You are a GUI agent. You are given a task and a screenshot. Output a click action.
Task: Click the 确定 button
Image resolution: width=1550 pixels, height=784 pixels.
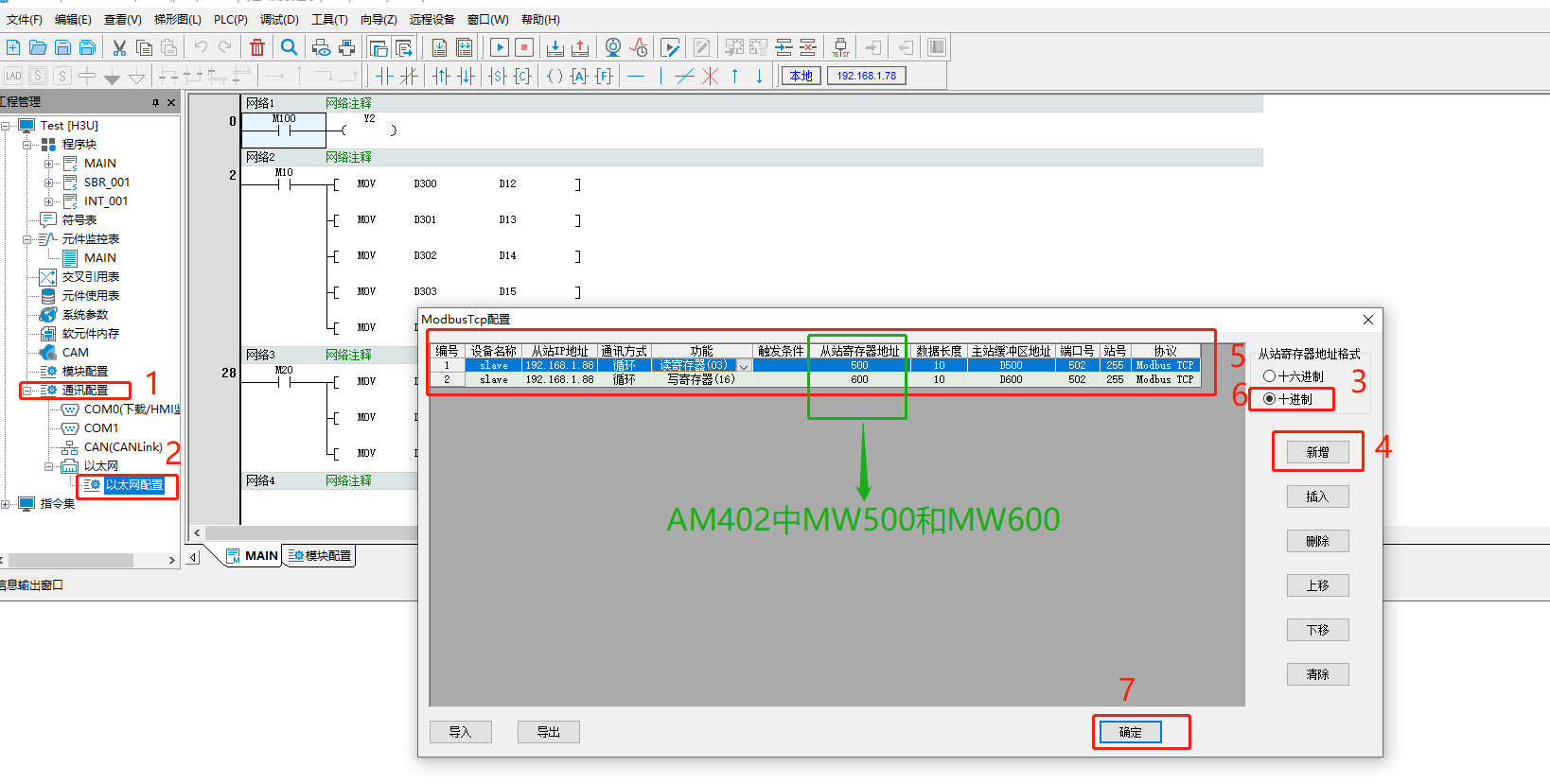[1130, 732]
